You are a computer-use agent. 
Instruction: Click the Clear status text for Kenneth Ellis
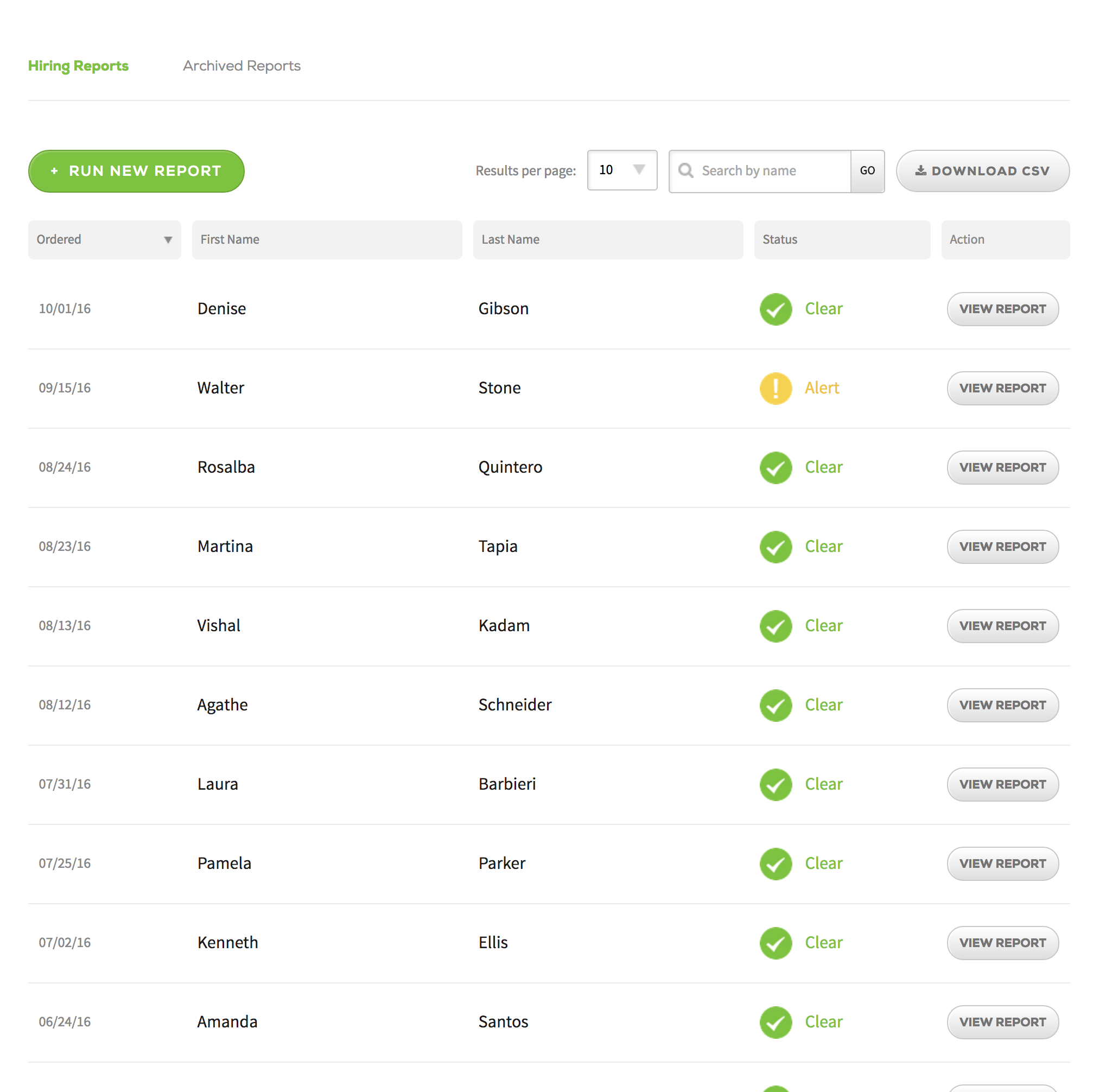[x=824, y=943]
